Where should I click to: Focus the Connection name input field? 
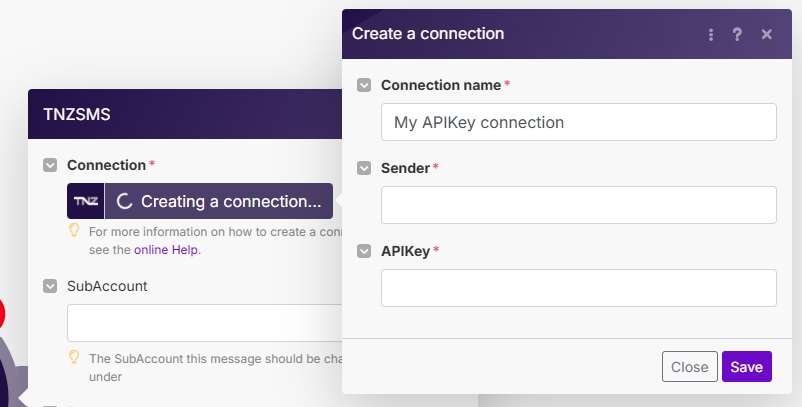click(x=578, y=122)
